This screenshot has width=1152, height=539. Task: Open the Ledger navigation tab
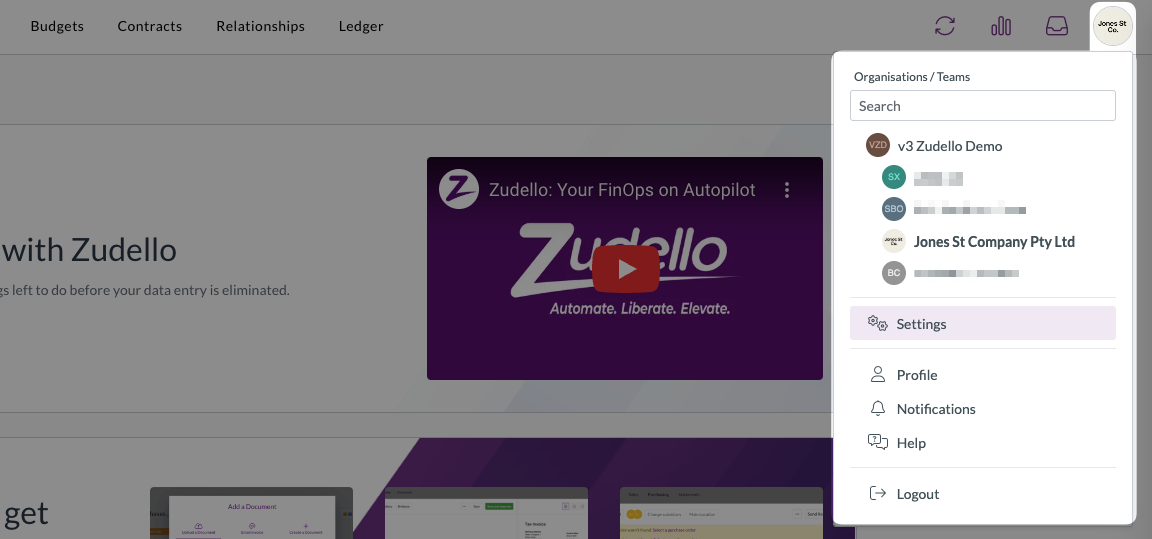click(x=361, y=26)
